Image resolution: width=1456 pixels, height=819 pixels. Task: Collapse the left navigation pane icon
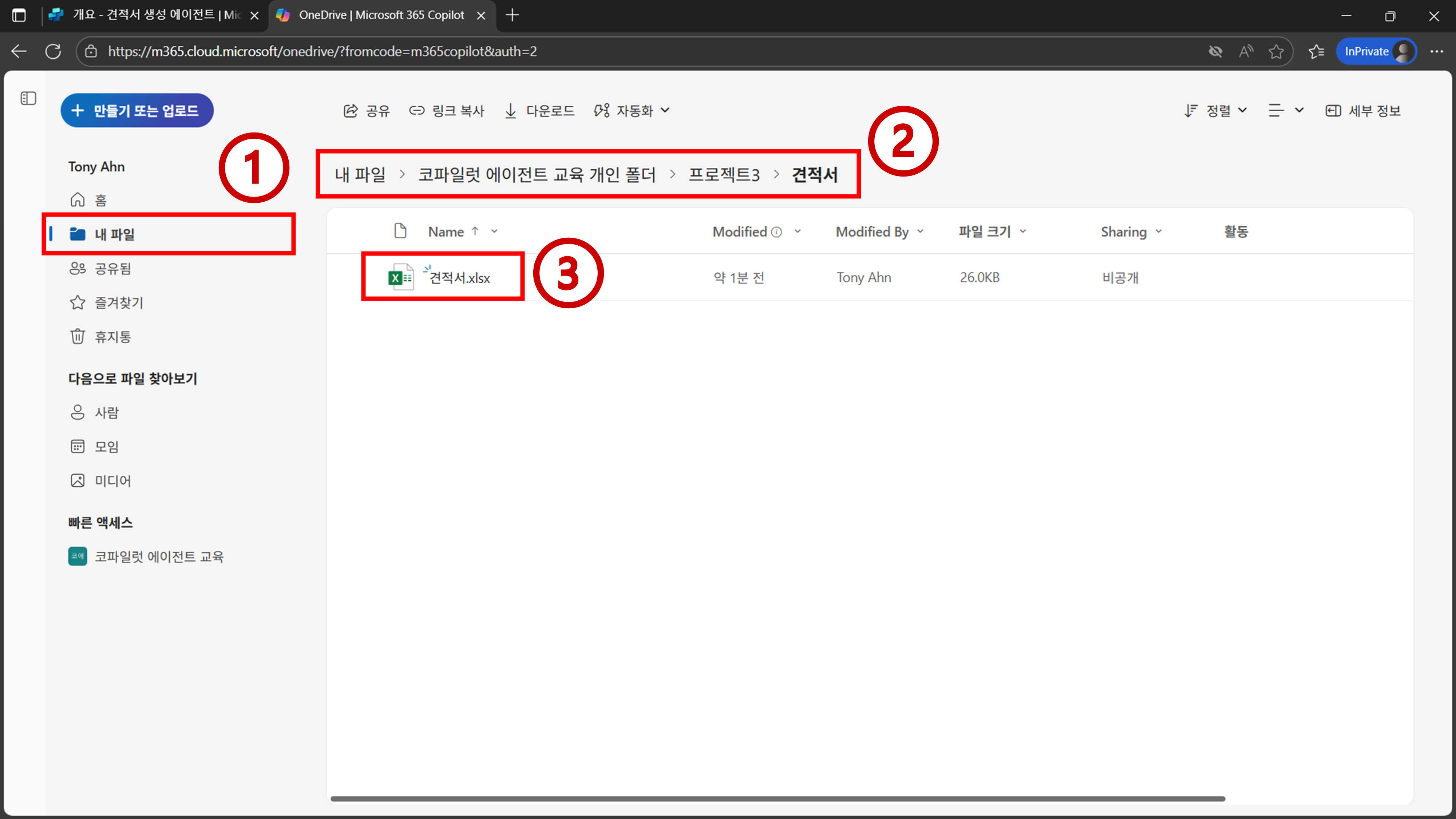(x=28, y=98)
